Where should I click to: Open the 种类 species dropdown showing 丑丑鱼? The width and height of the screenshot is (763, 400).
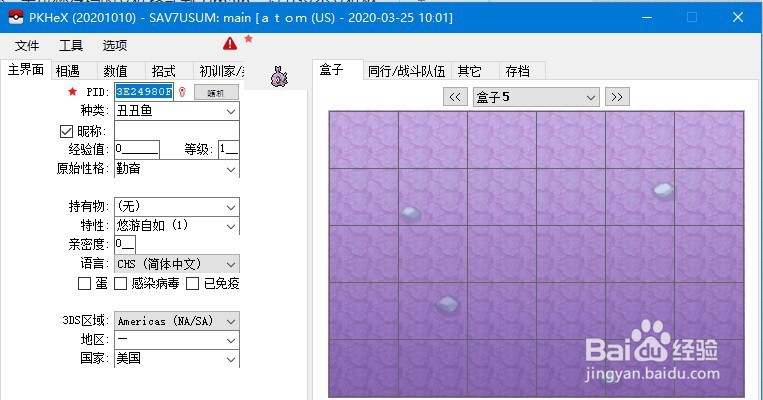(177, 111)
